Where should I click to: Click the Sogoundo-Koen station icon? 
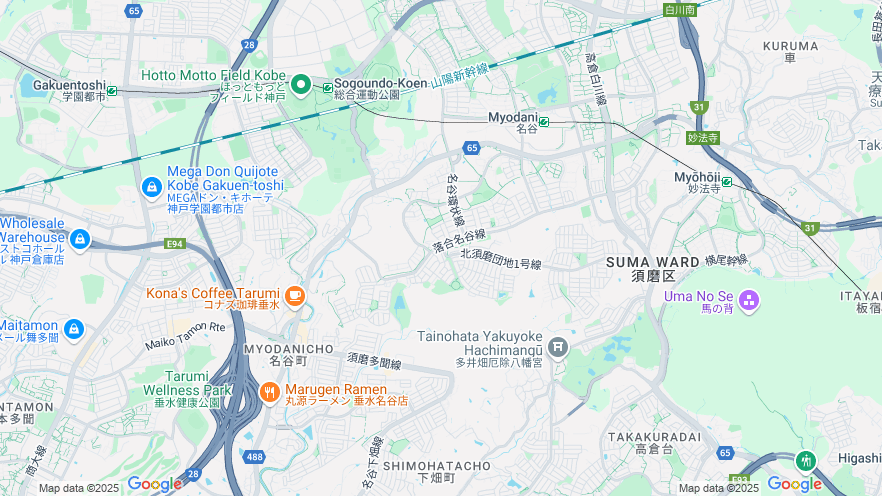coord(328,88)
